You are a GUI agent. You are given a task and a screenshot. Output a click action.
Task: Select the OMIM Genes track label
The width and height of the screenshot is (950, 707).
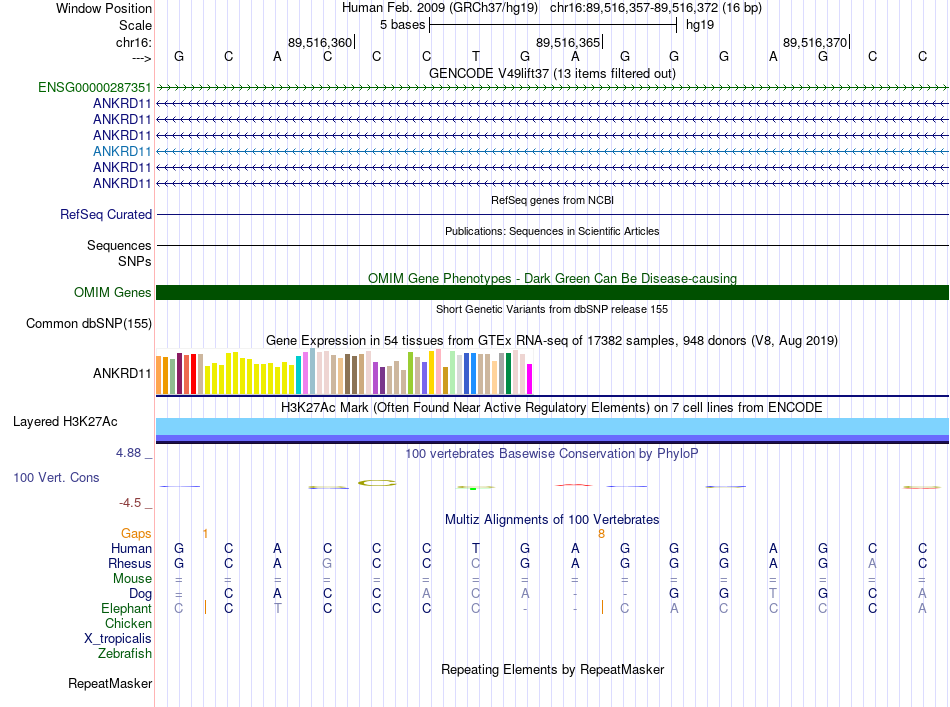pyautogui.click(x=113, y=293)
